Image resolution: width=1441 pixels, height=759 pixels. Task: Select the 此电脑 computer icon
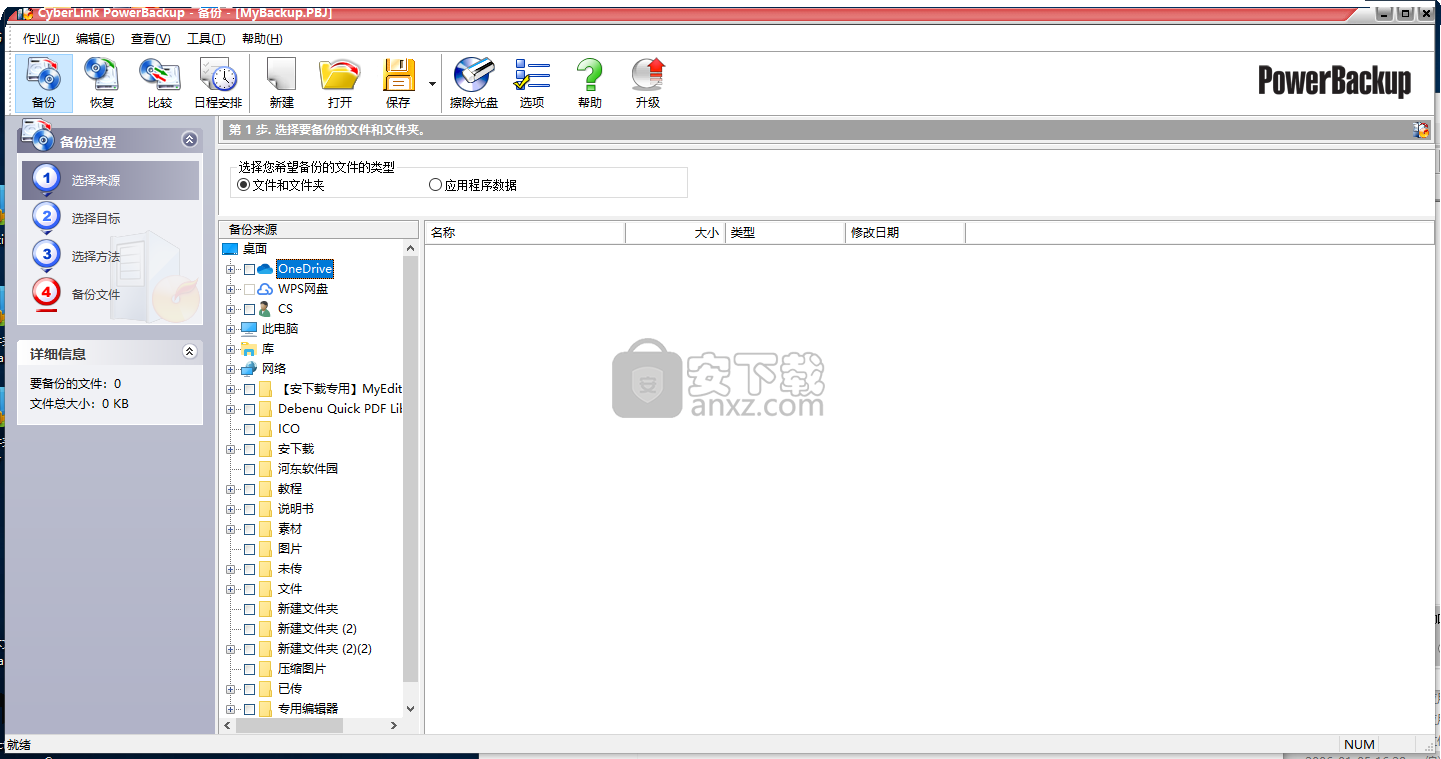pyautogui.click(x=249, y=329)
